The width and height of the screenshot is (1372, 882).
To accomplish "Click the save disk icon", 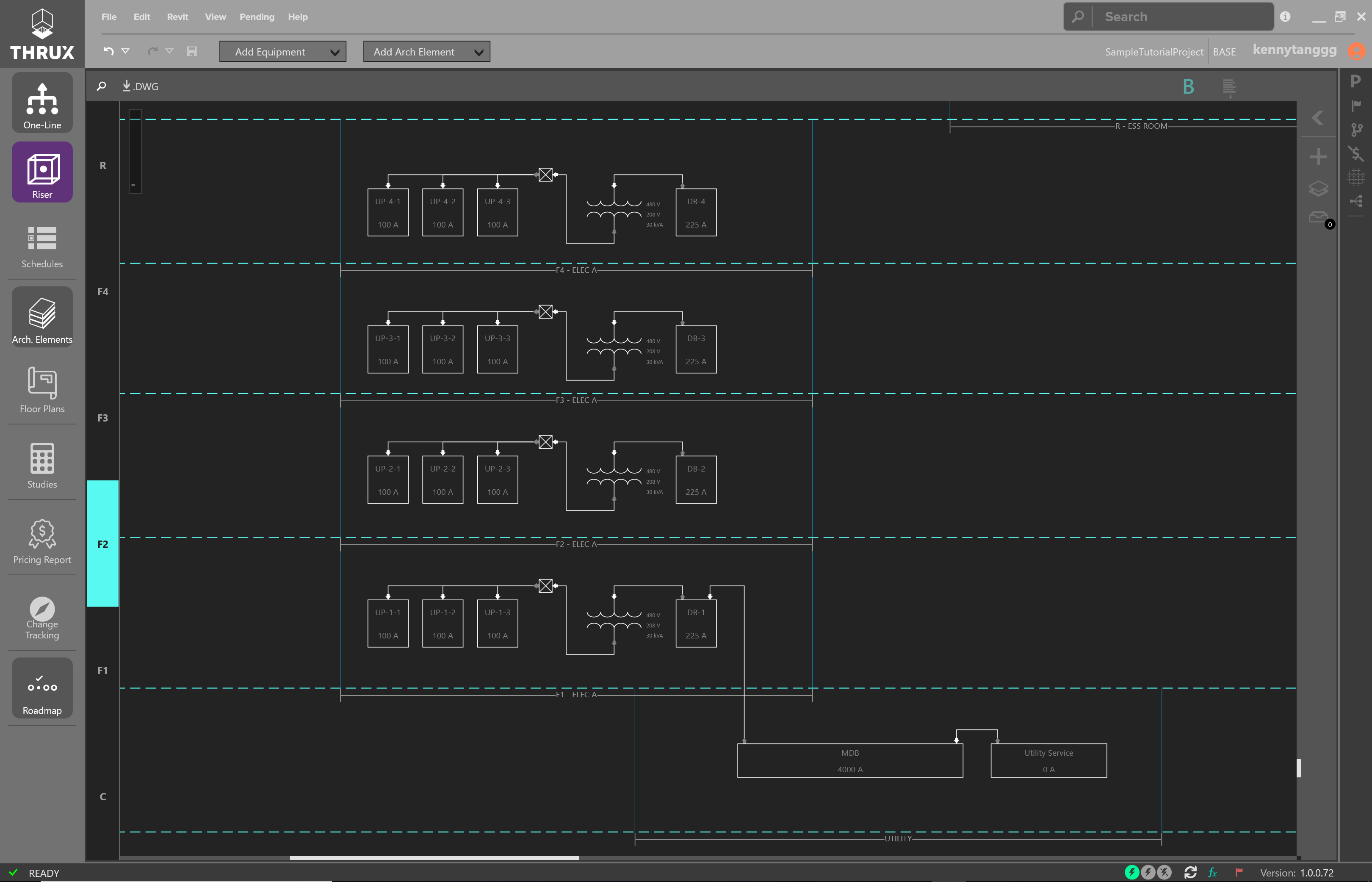I will 192,52.
